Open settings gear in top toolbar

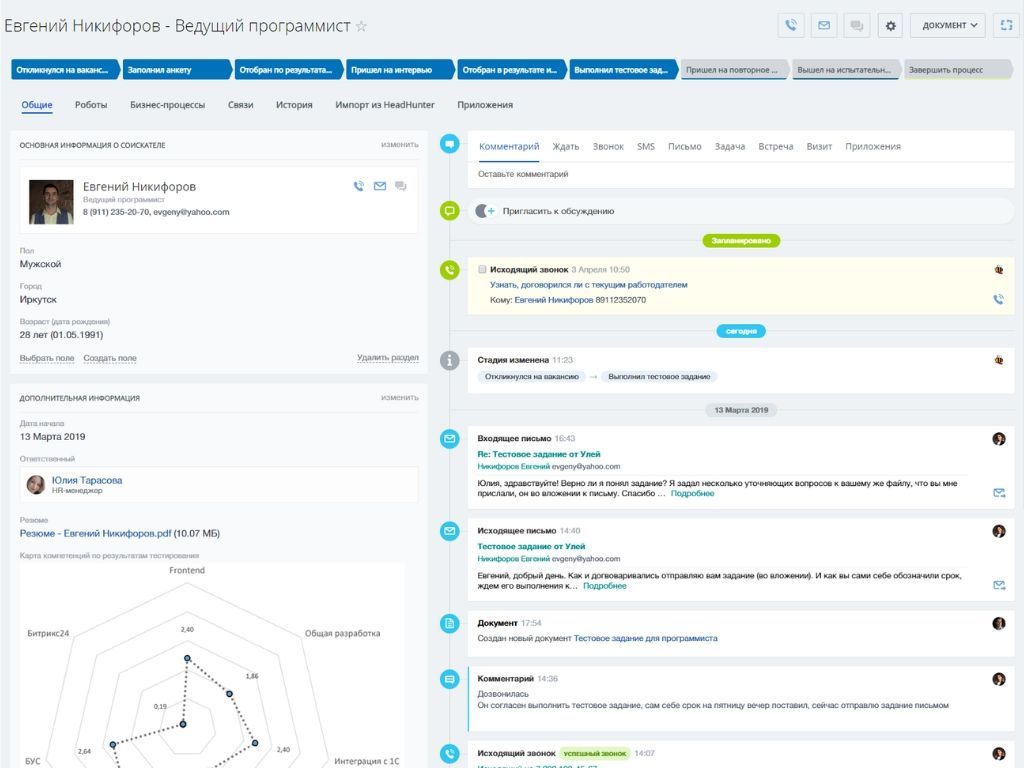tap(890, 25)
